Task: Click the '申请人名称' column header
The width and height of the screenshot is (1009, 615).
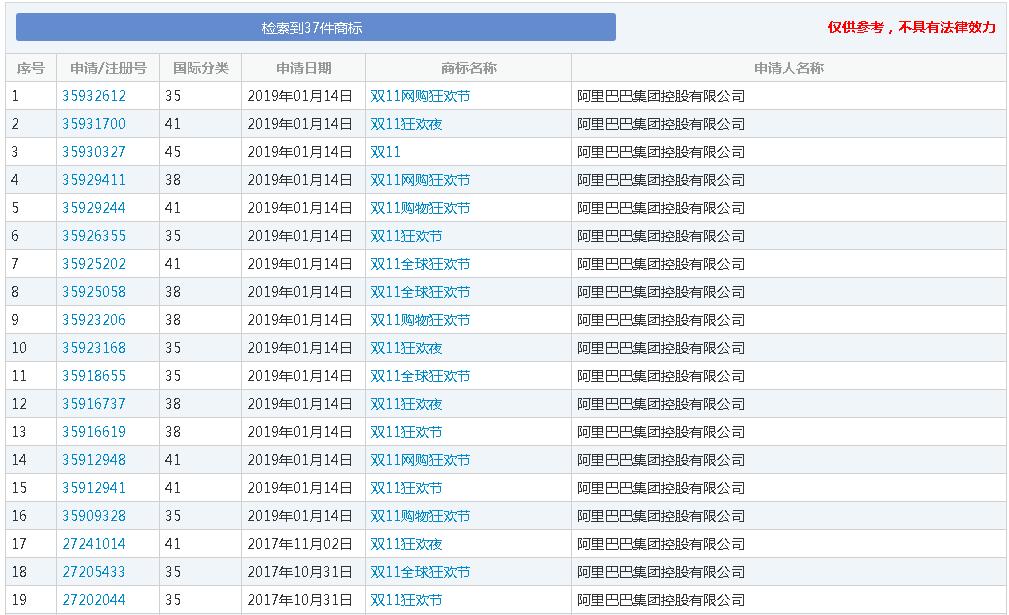Action: pos(788,68)
